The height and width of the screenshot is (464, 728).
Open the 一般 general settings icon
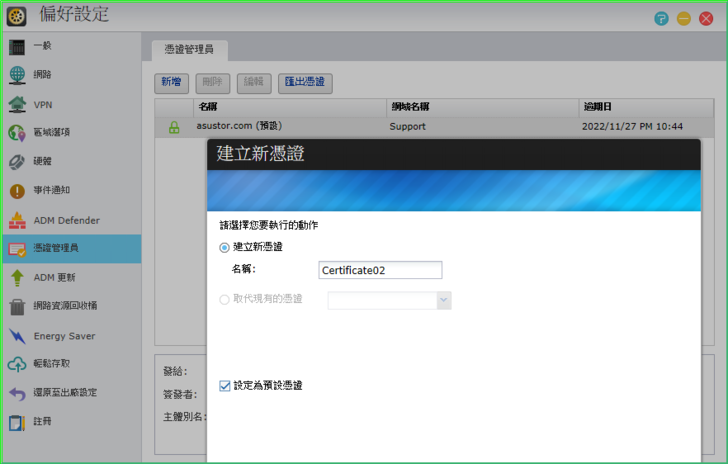pyautogui.click(x=17, y=46)
